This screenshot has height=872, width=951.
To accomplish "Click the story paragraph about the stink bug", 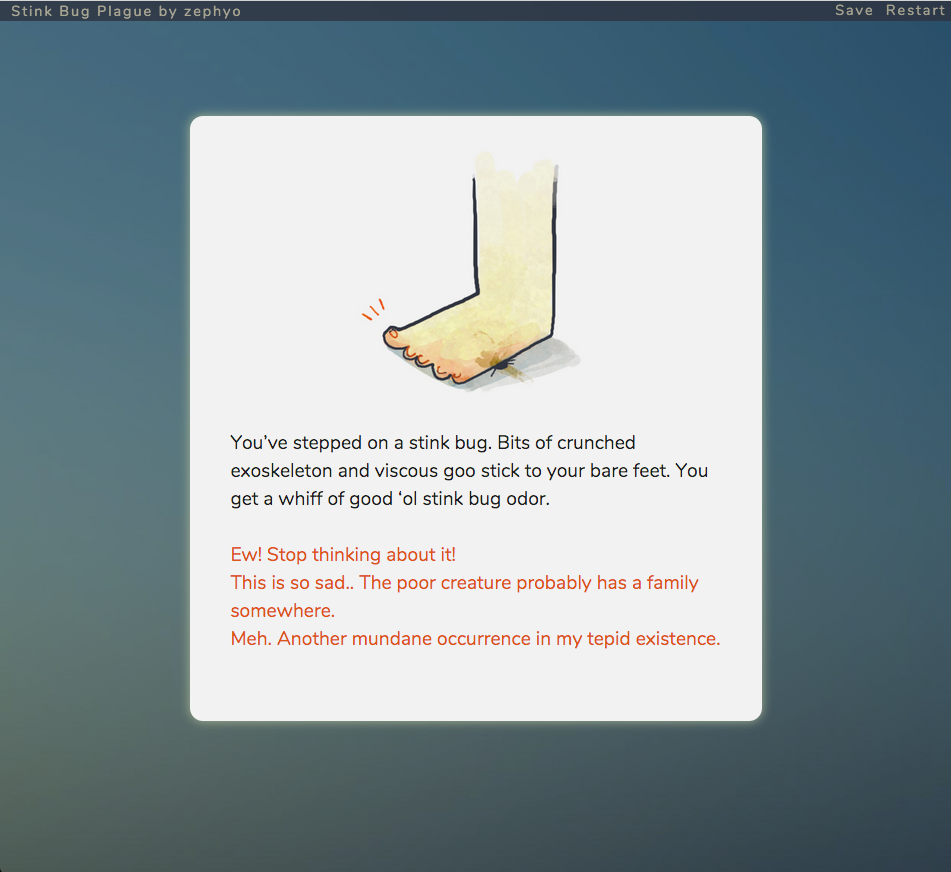I will coord(470,470).
